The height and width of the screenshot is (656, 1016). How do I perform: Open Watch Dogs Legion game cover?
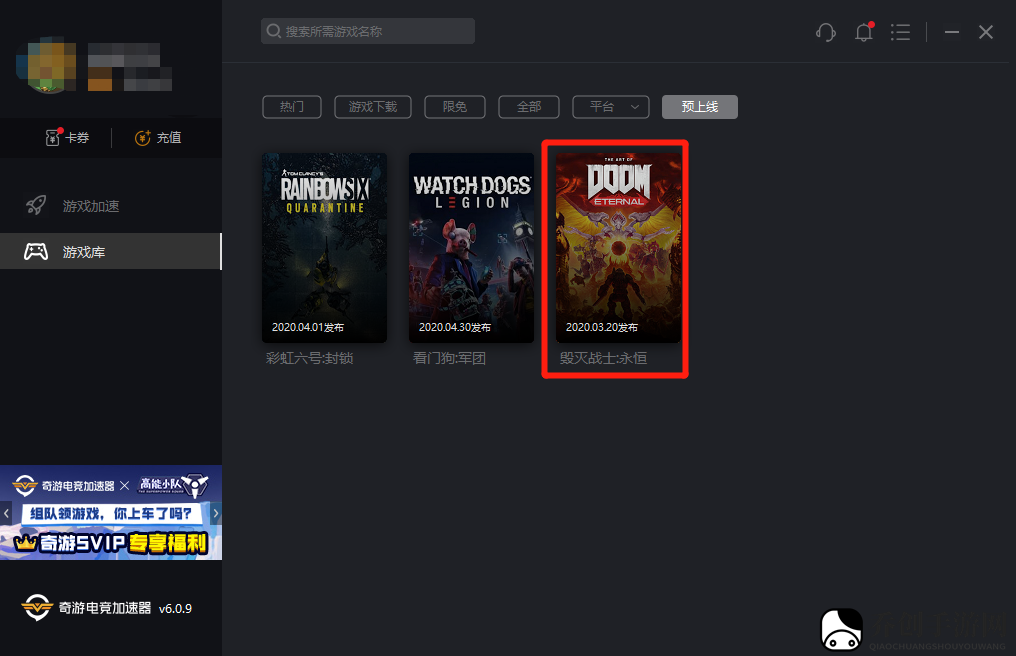[471, 248]
